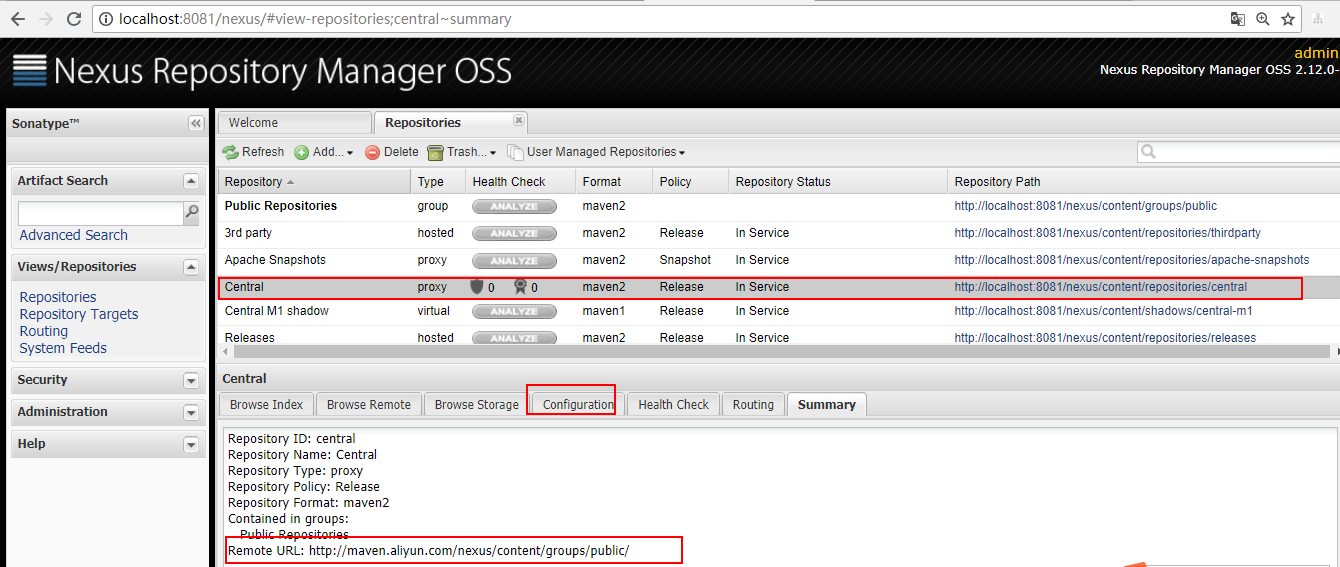Viewport: 1340px width, 567px height.
Task: Open Advanced Search link
Action: pyautogui.click(x=74, y=235)
